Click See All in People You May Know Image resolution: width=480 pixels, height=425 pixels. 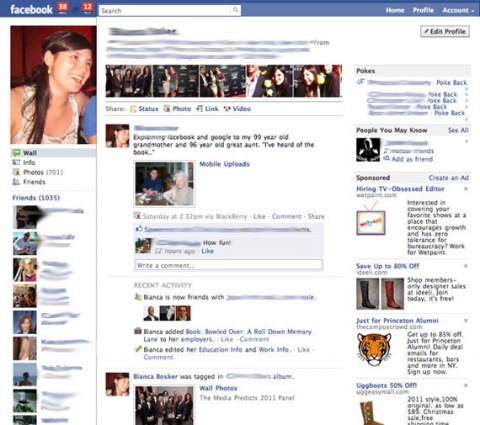tap(458, 130)
